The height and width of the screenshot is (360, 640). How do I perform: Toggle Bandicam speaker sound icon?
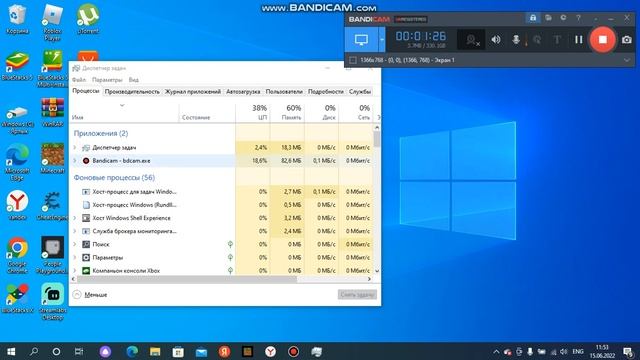(x=496, y=40)
